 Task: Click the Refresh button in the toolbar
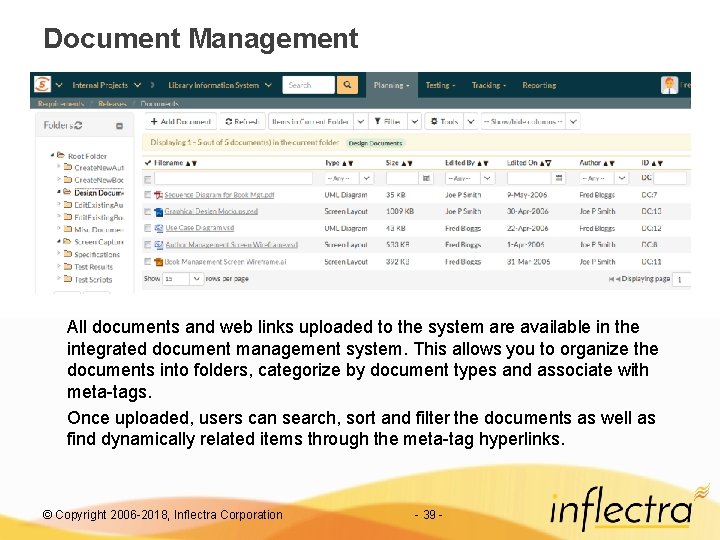242,122
